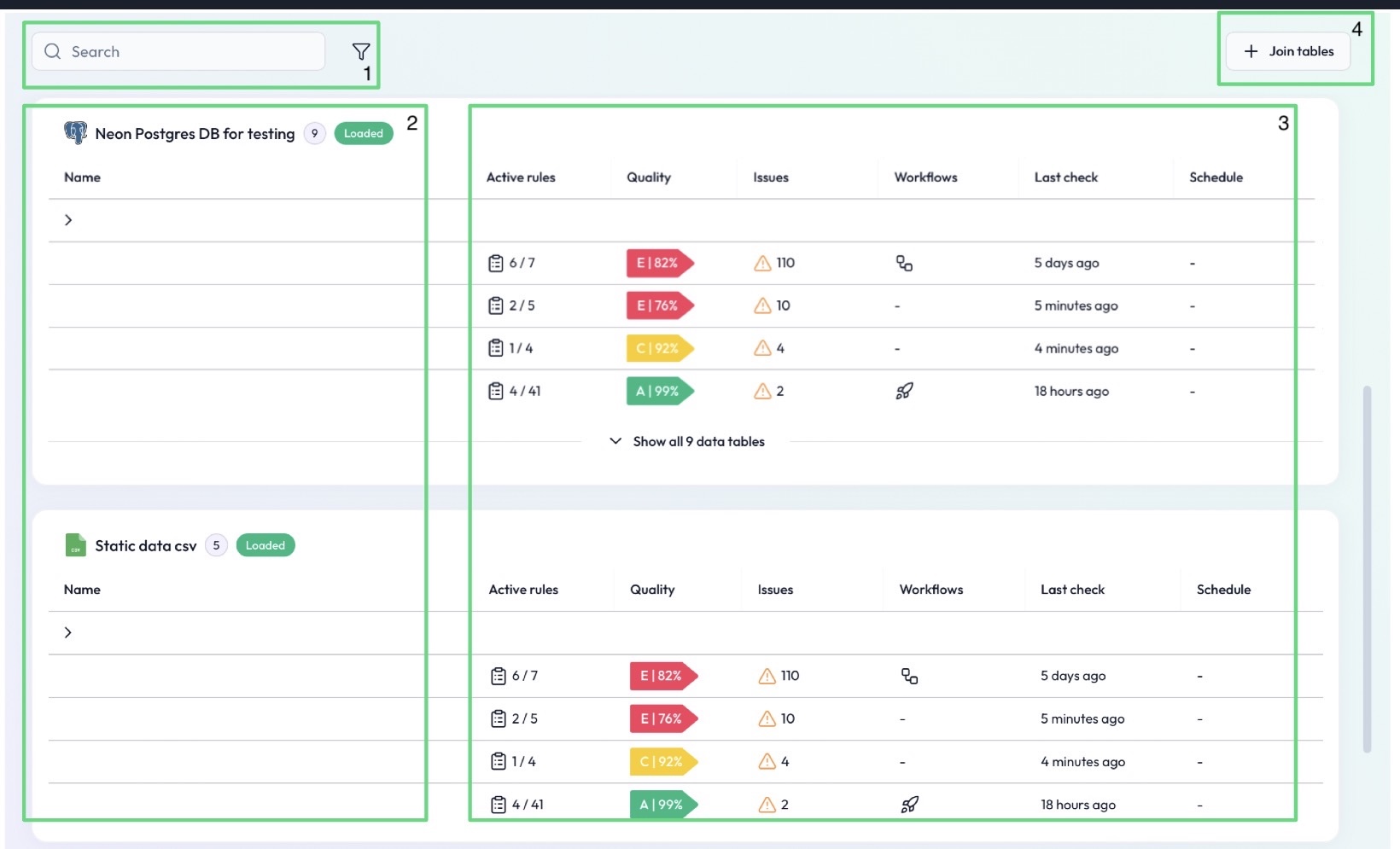Click the Loaded badge next to Static data csv
The width and height of the screenshot is (1400, 849).
[x=265, y=545]
